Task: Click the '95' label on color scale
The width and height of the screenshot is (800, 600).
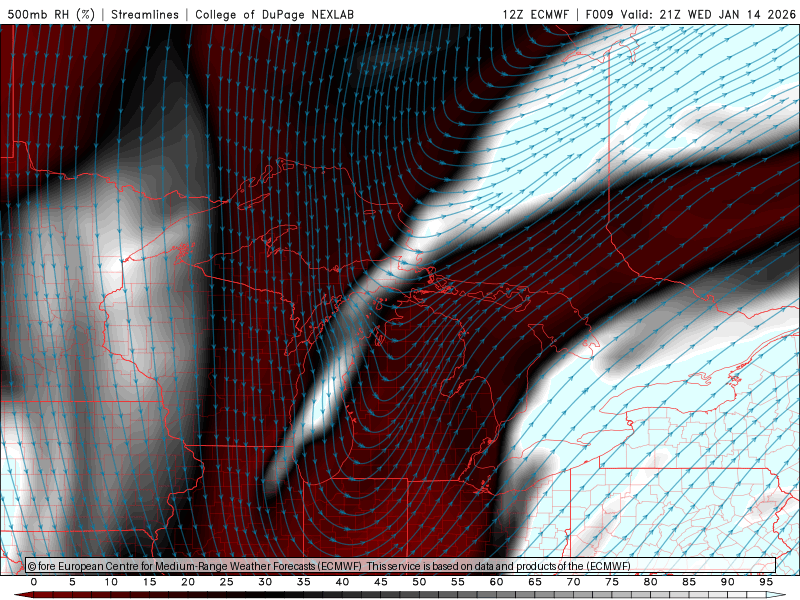Action: pos(766,582)
